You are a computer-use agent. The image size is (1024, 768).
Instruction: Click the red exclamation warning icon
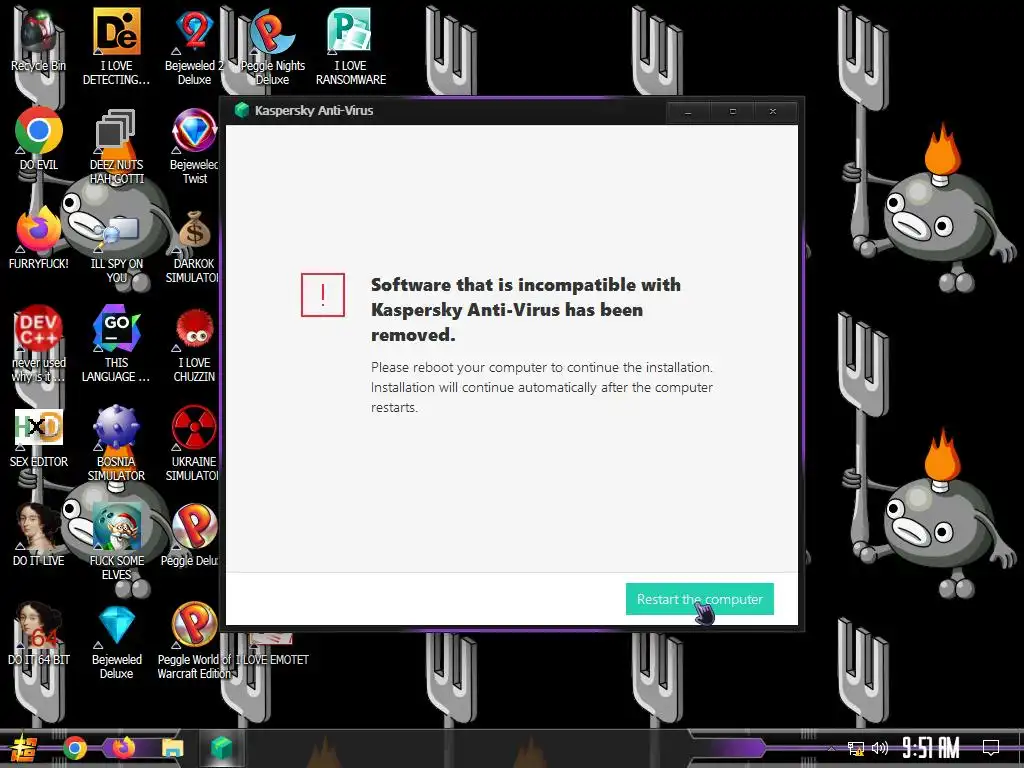pos(323,295)
